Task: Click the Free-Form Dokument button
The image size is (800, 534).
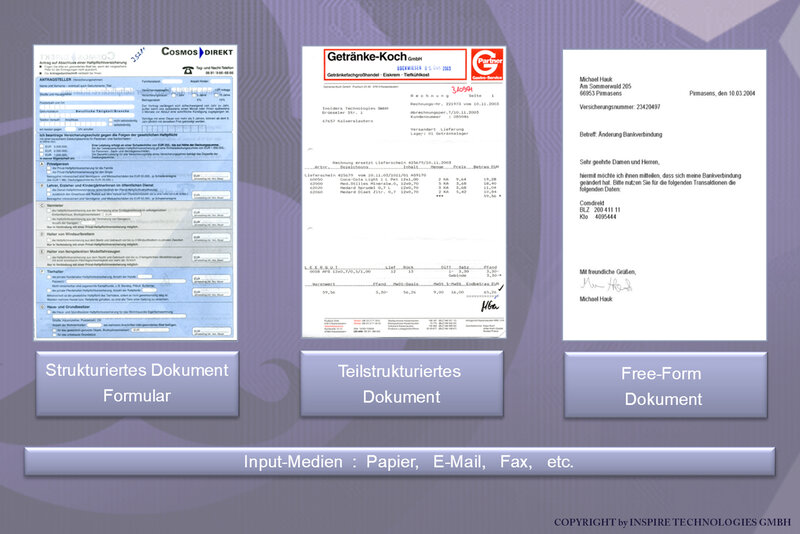Action: 665,385
